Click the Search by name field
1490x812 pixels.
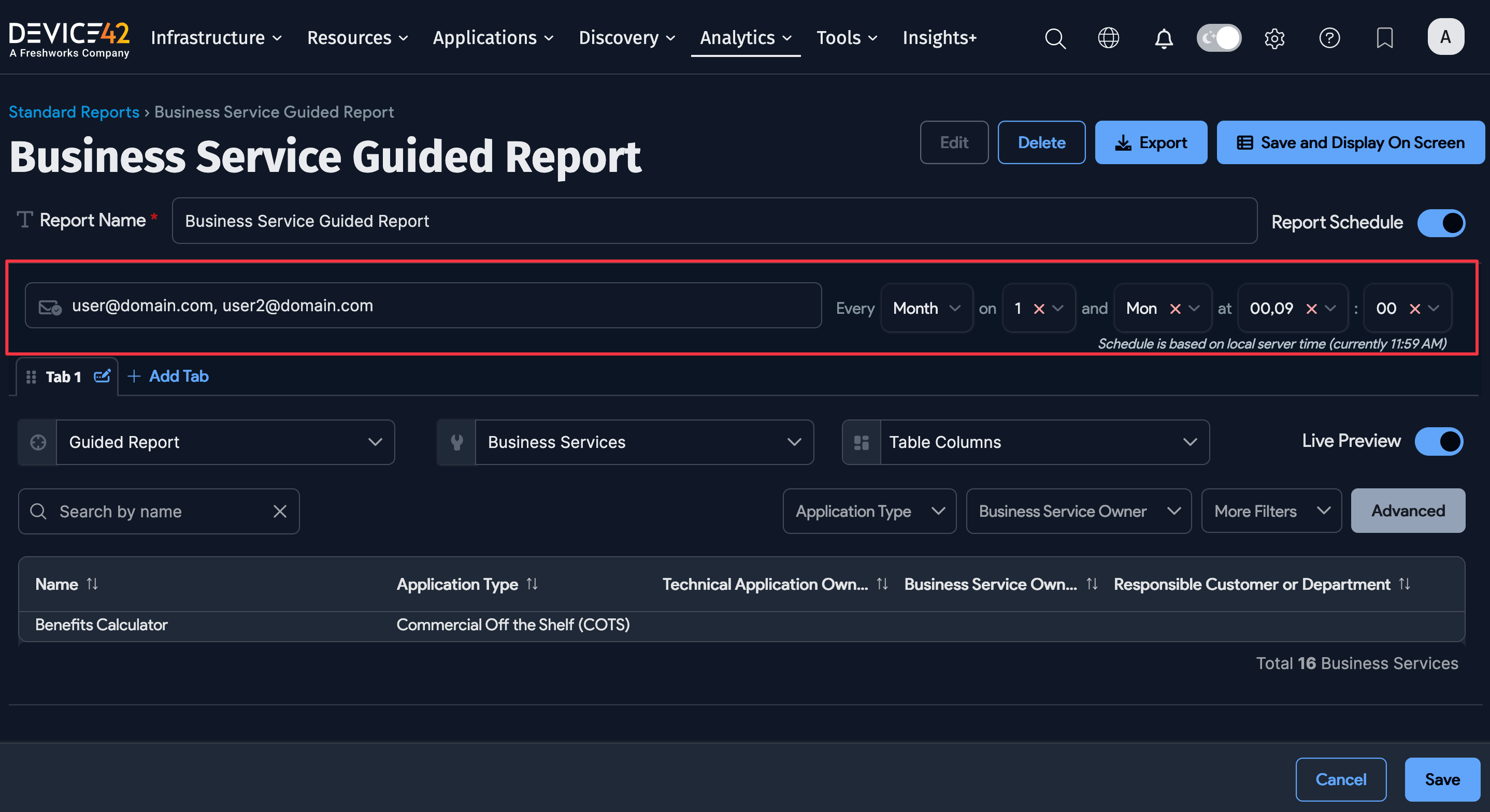coord(159,511)
